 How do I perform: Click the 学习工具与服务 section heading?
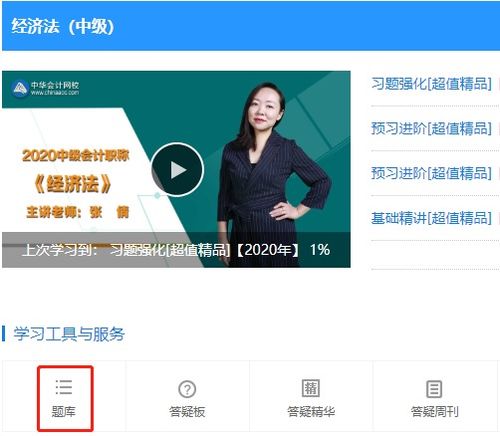[x=69, y=334]
